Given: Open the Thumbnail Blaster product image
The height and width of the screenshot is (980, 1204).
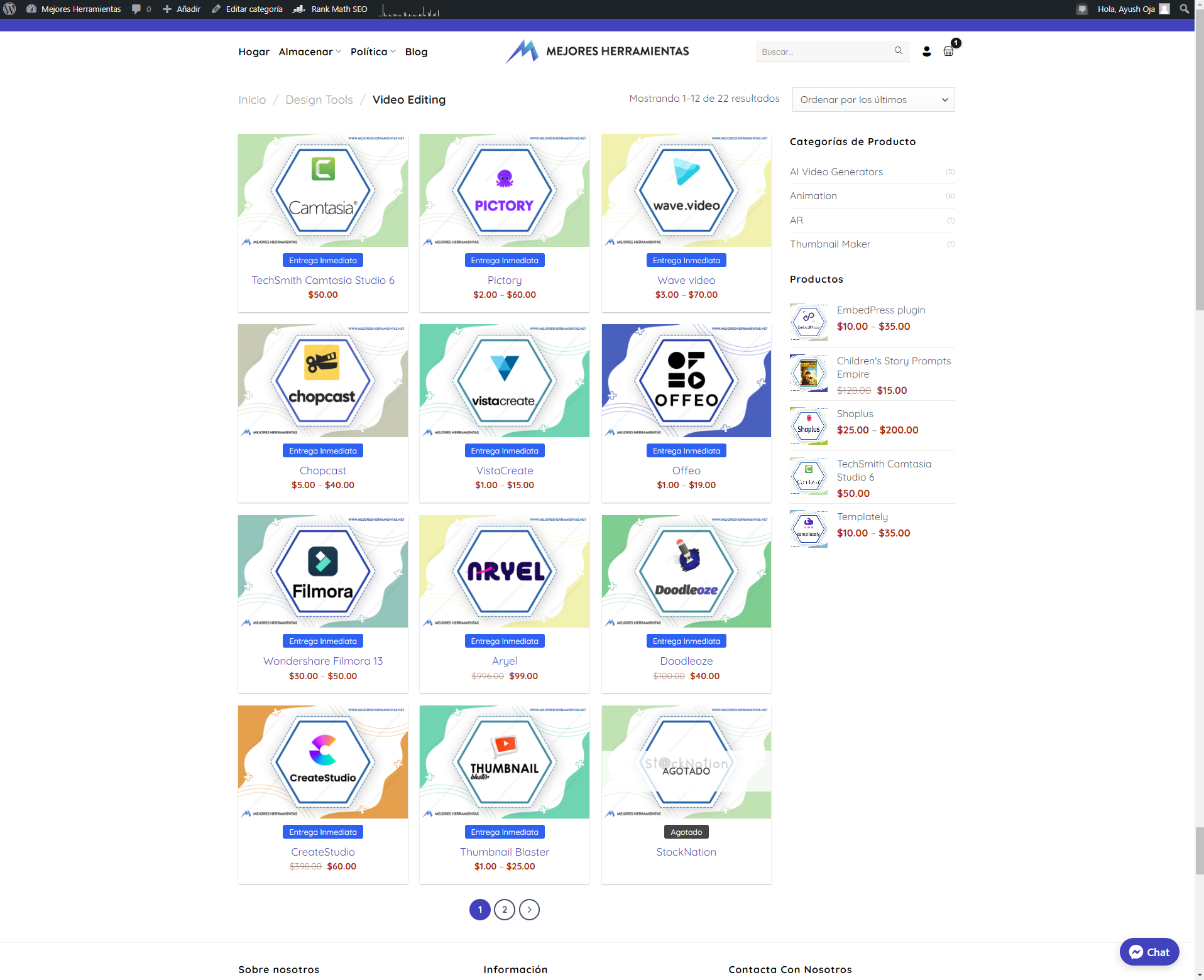Looking at the screenshot, I should coord(505,762).
